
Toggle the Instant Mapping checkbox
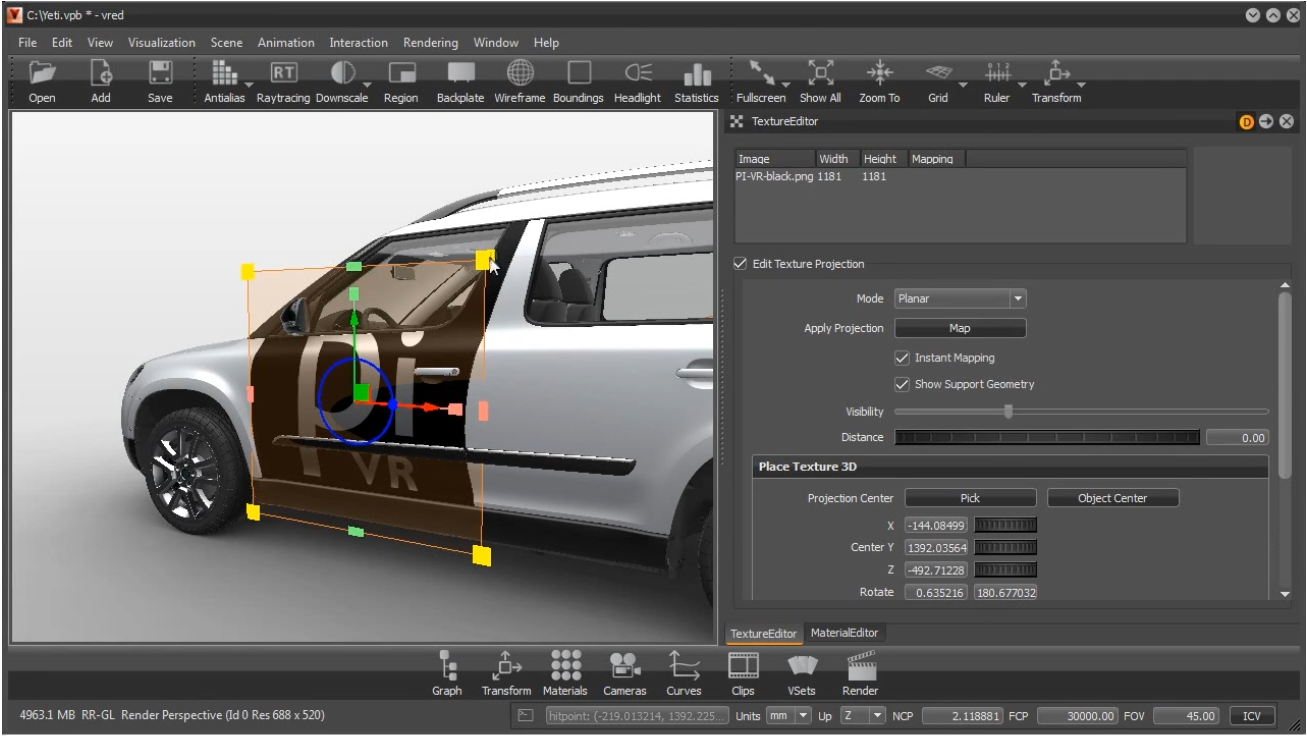(x=902, y=357)
